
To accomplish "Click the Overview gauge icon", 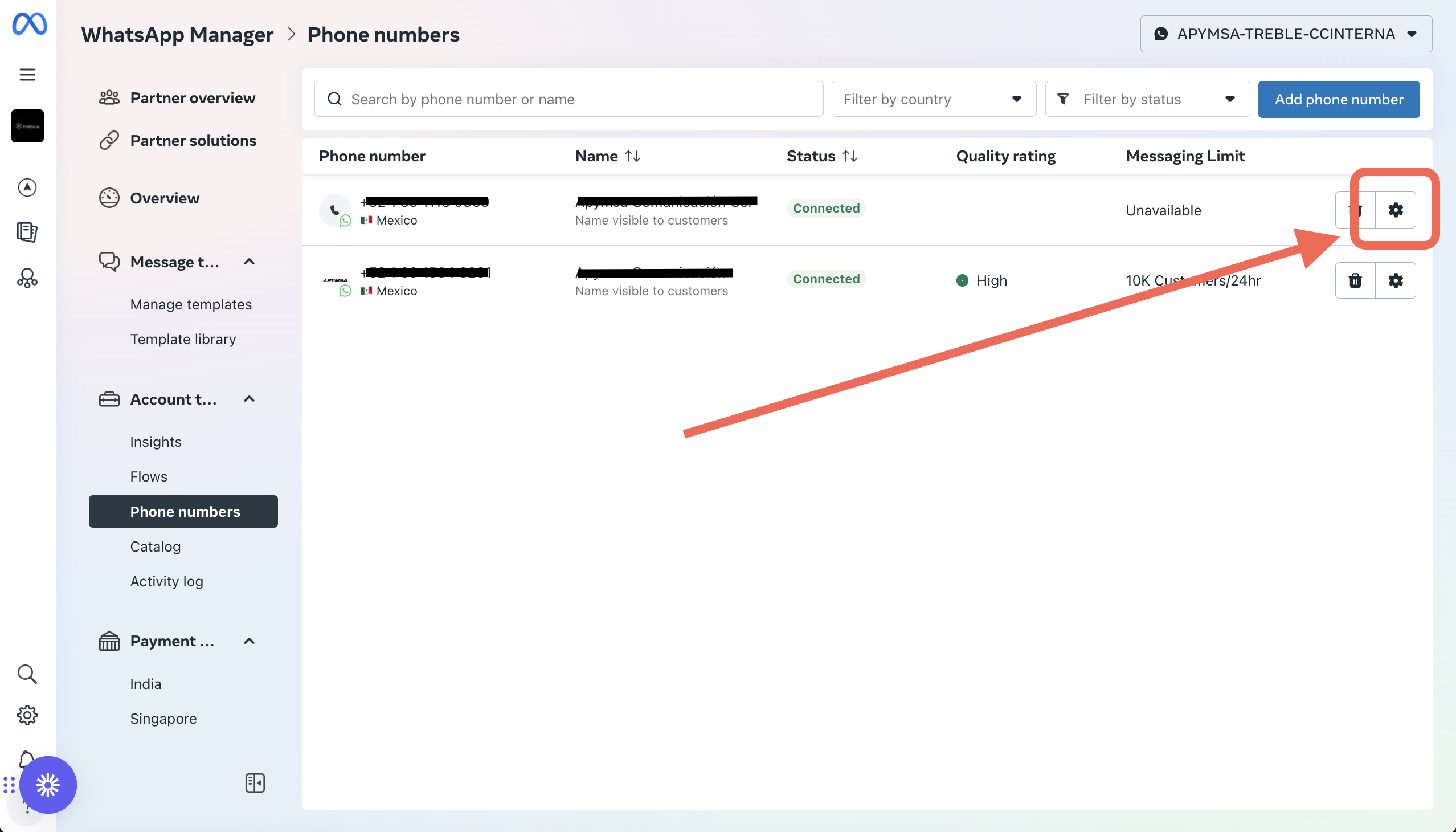I will click(x=109, y=198).
